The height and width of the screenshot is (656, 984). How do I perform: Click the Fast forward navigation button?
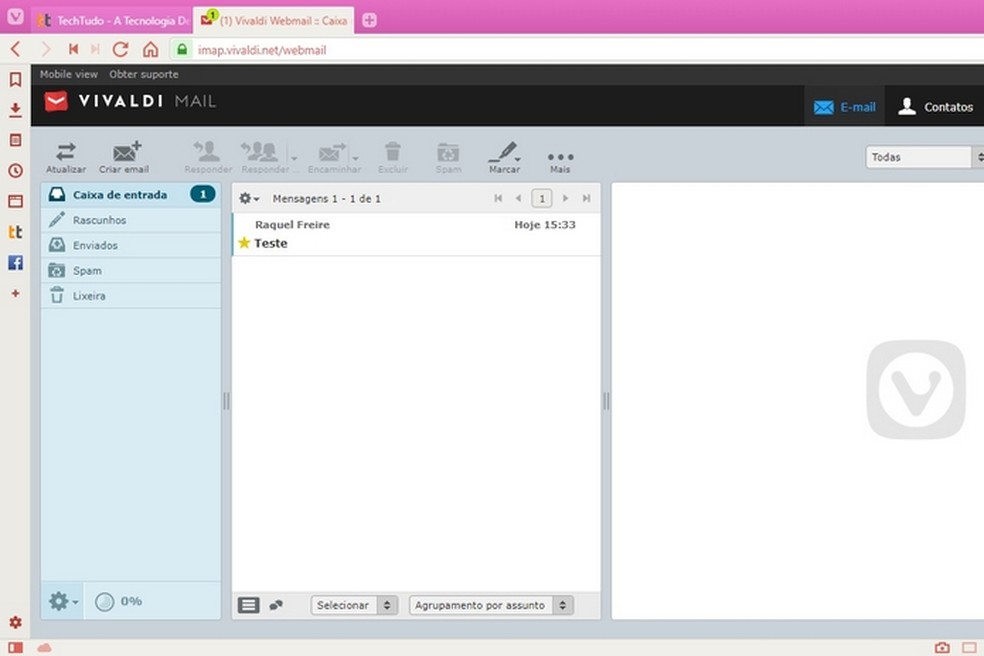95,49
